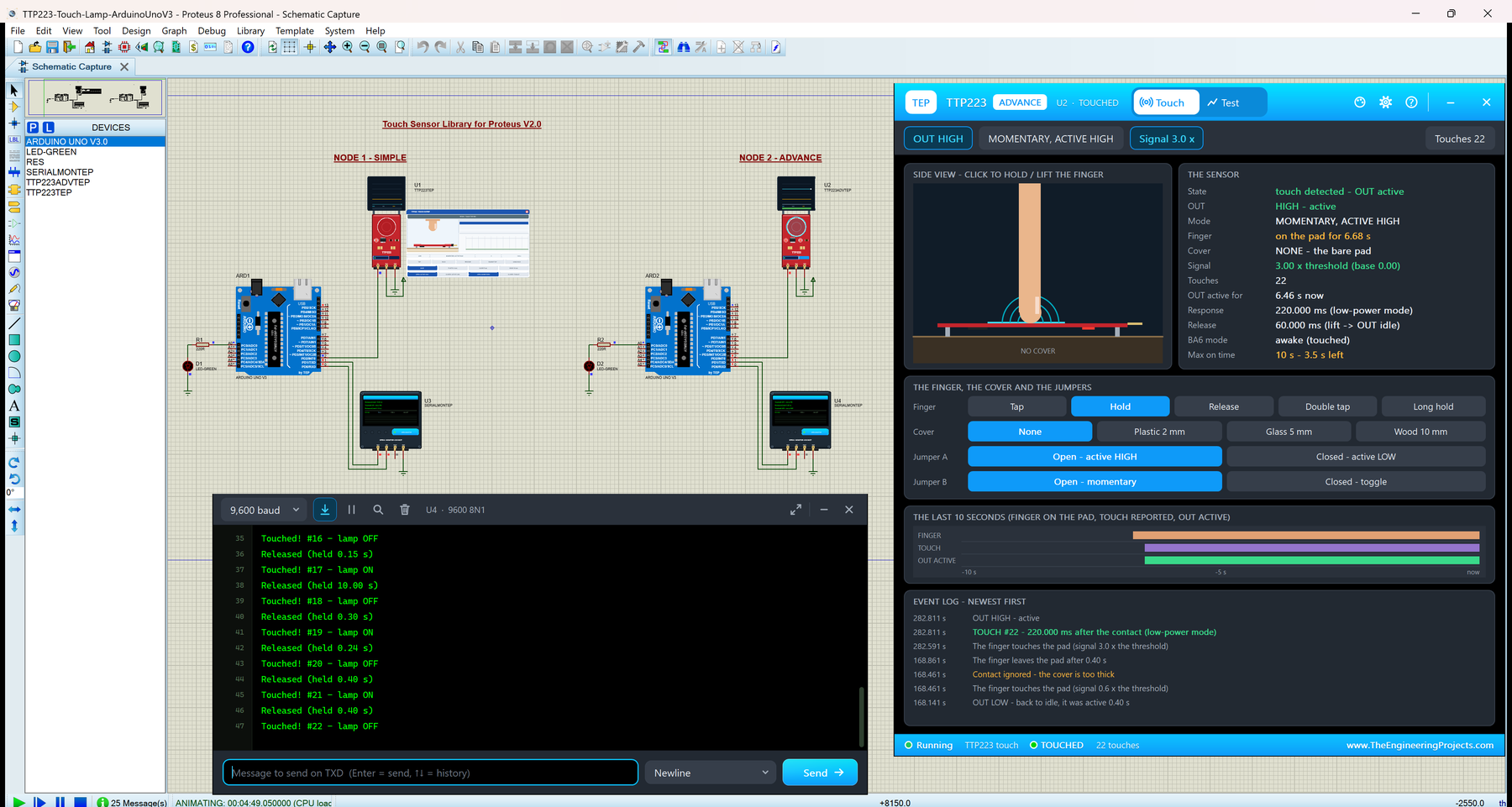The image size is (1512, 807).
Task: Click the Send button
Action: pyautogui.click(x=820, y=773)
